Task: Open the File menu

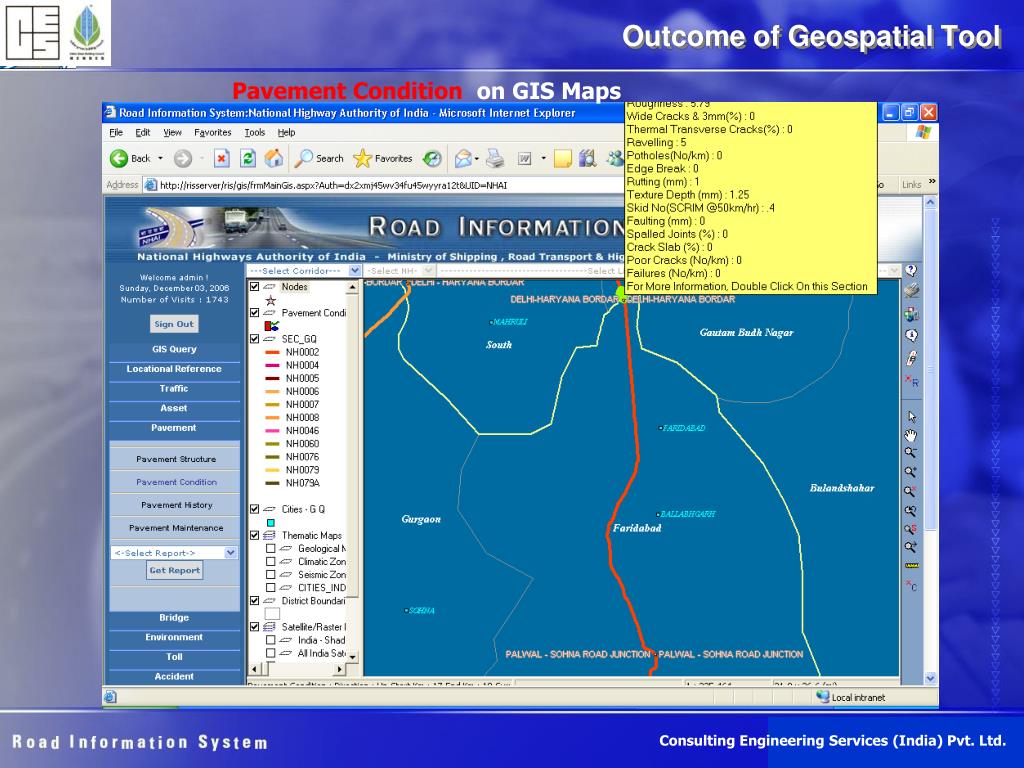Action: (116, 132)
